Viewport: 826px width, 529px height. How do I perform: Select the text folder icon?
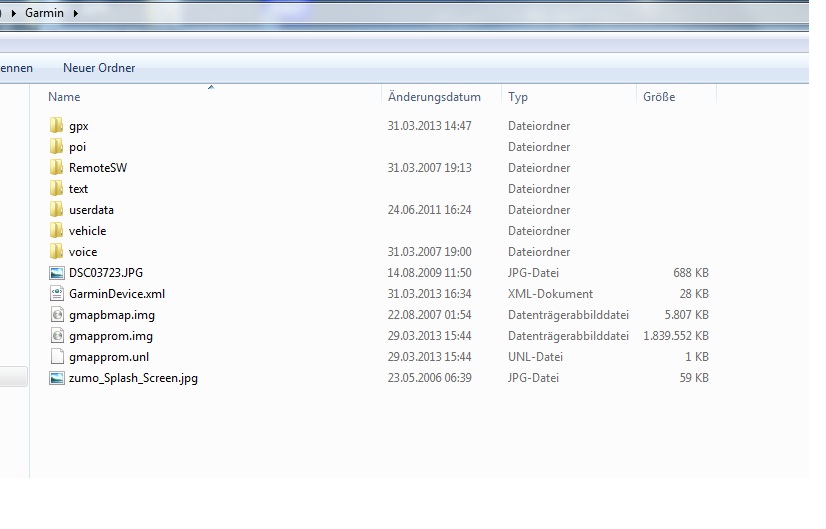[56, 189]
